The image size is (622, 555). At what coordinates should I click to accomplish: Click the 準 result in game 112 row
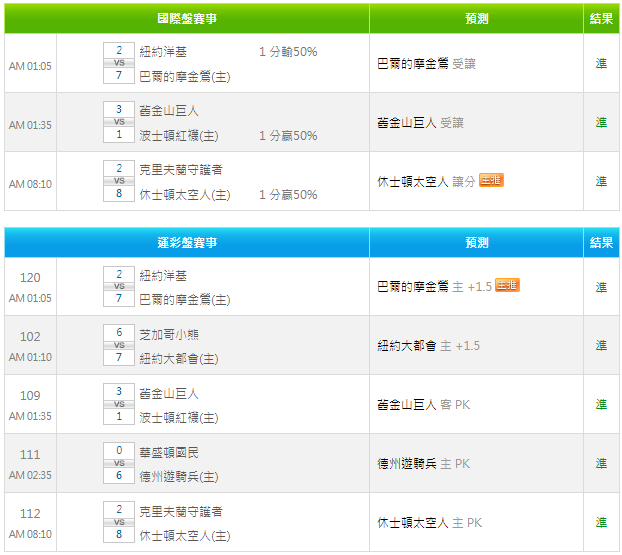(x=601, y=523)
